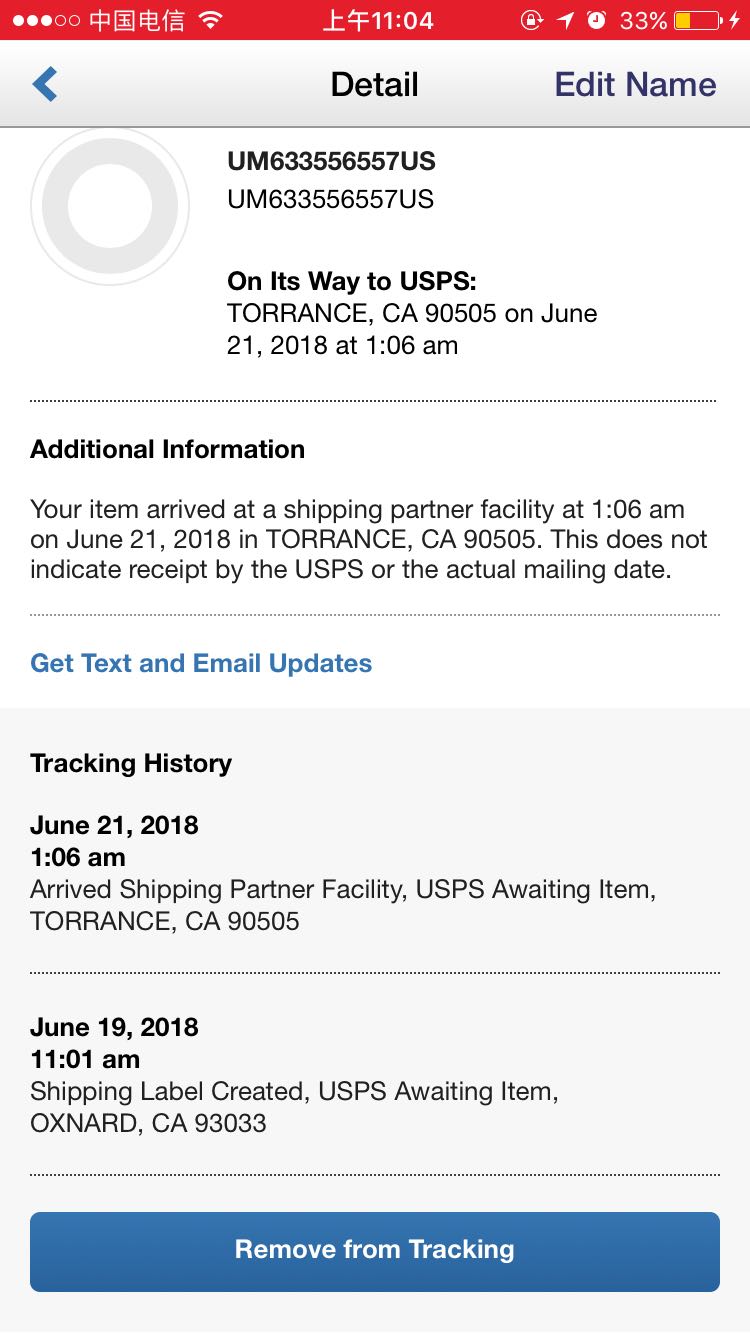Tap the bold tracking number UM633556557US
This screenshot has width=750, height=1334.
point(331,162)
